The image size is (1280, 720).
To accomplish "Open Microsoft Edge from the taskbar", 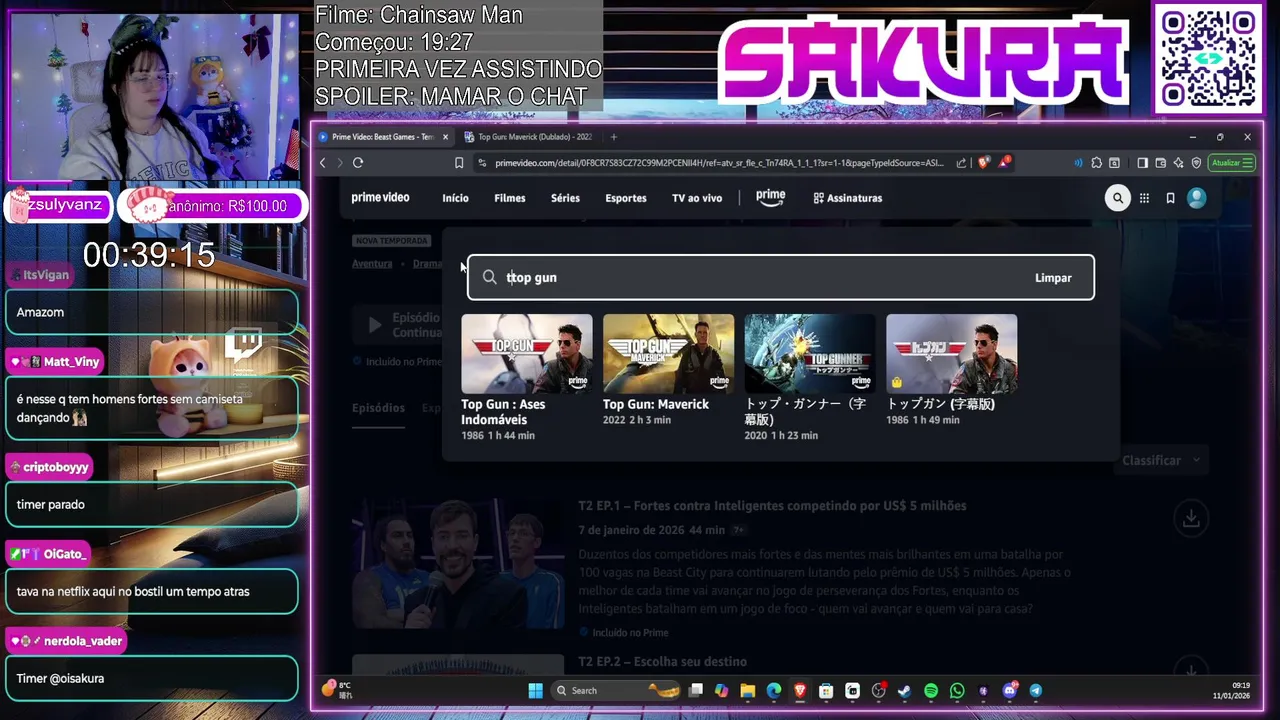I will (x=774, y=690).
